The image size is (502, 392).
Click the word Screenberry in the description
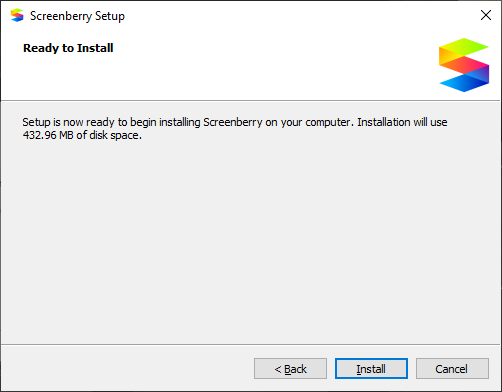click(233, 122)
